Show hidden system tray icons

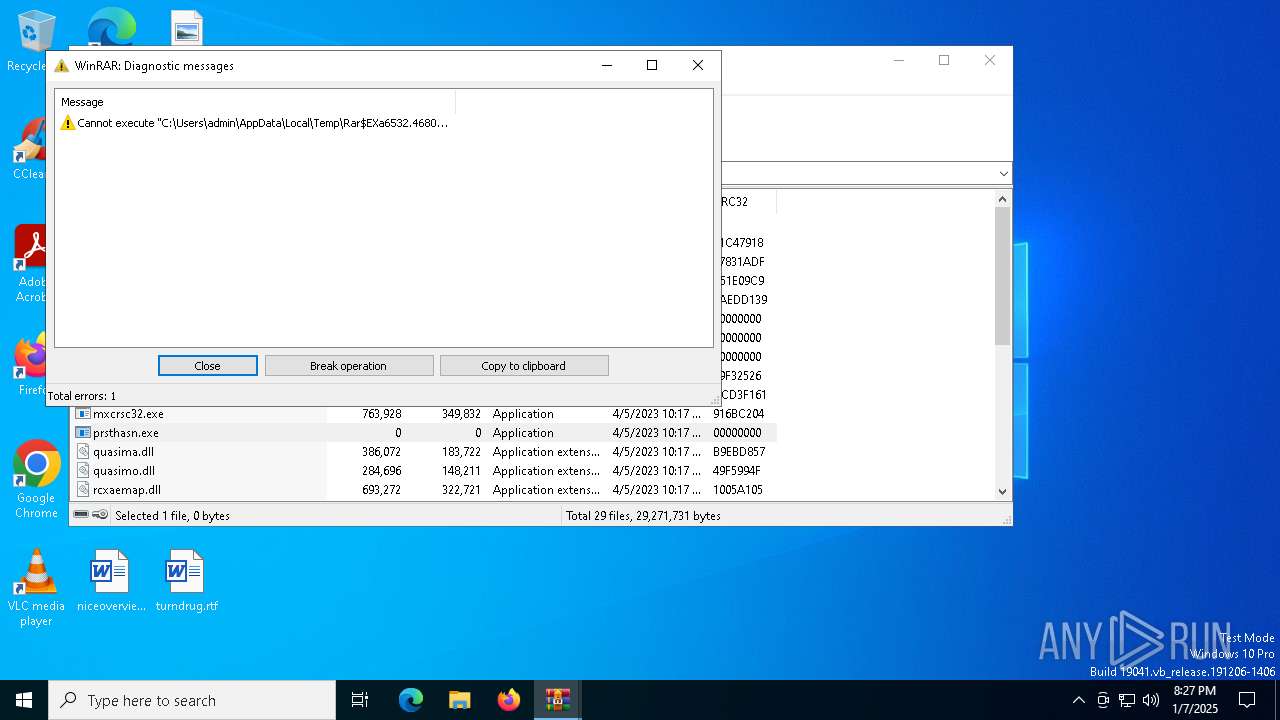[x=1078, y=700]
